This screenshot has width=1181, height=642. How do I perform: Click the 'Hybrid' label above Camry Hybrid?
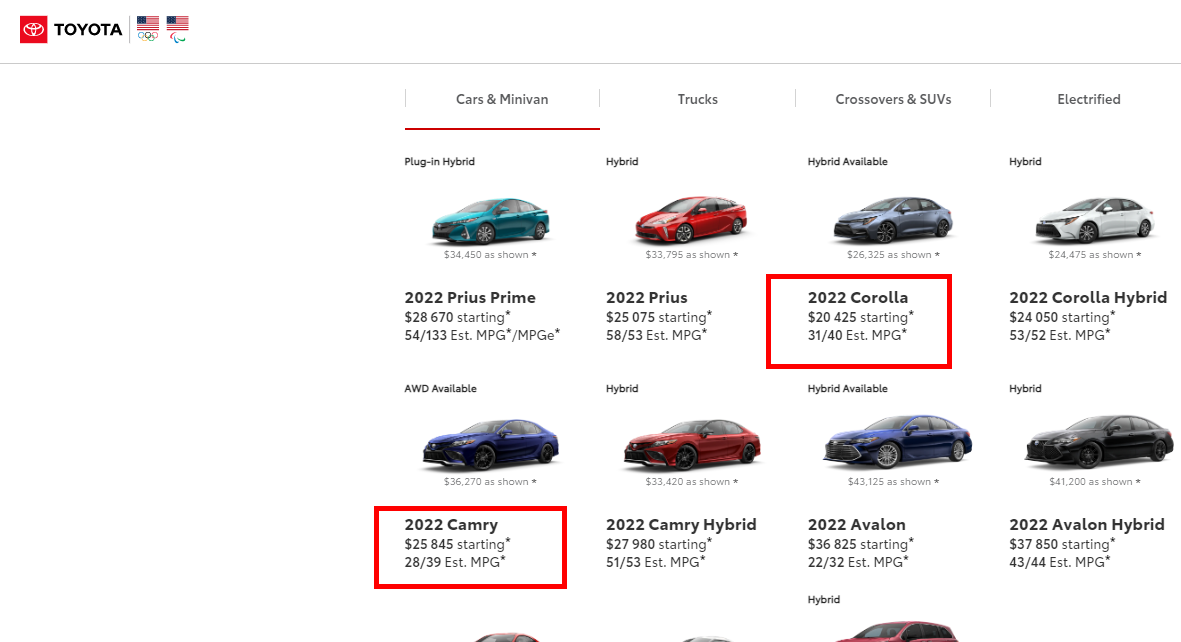coord(622,389)
